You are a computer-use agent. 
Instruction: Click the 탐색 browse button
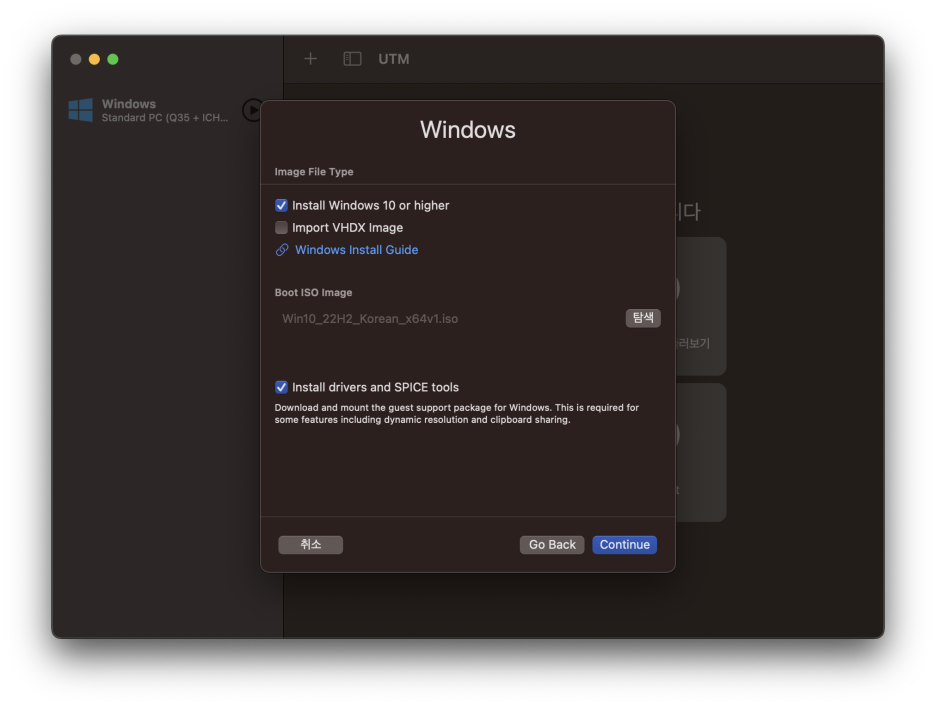(x=643, y=318)
